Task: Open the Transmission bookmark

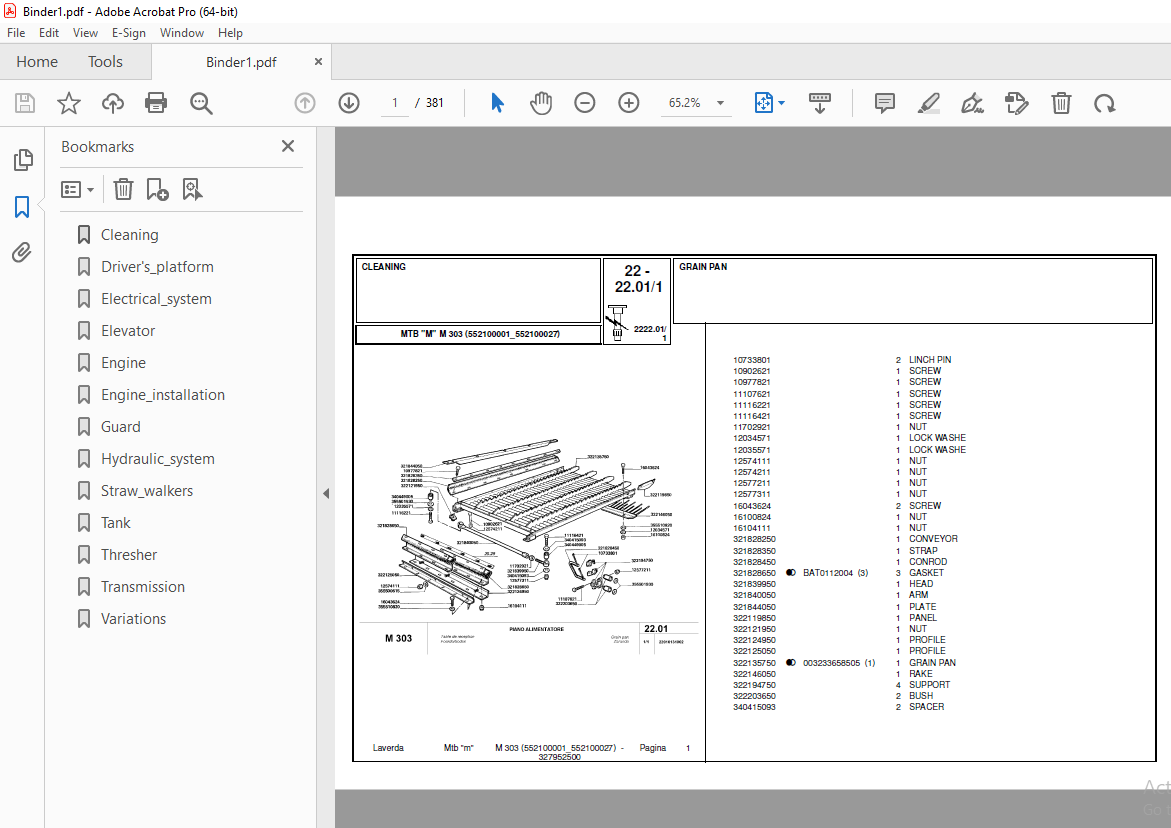Action: pos(143,587)
